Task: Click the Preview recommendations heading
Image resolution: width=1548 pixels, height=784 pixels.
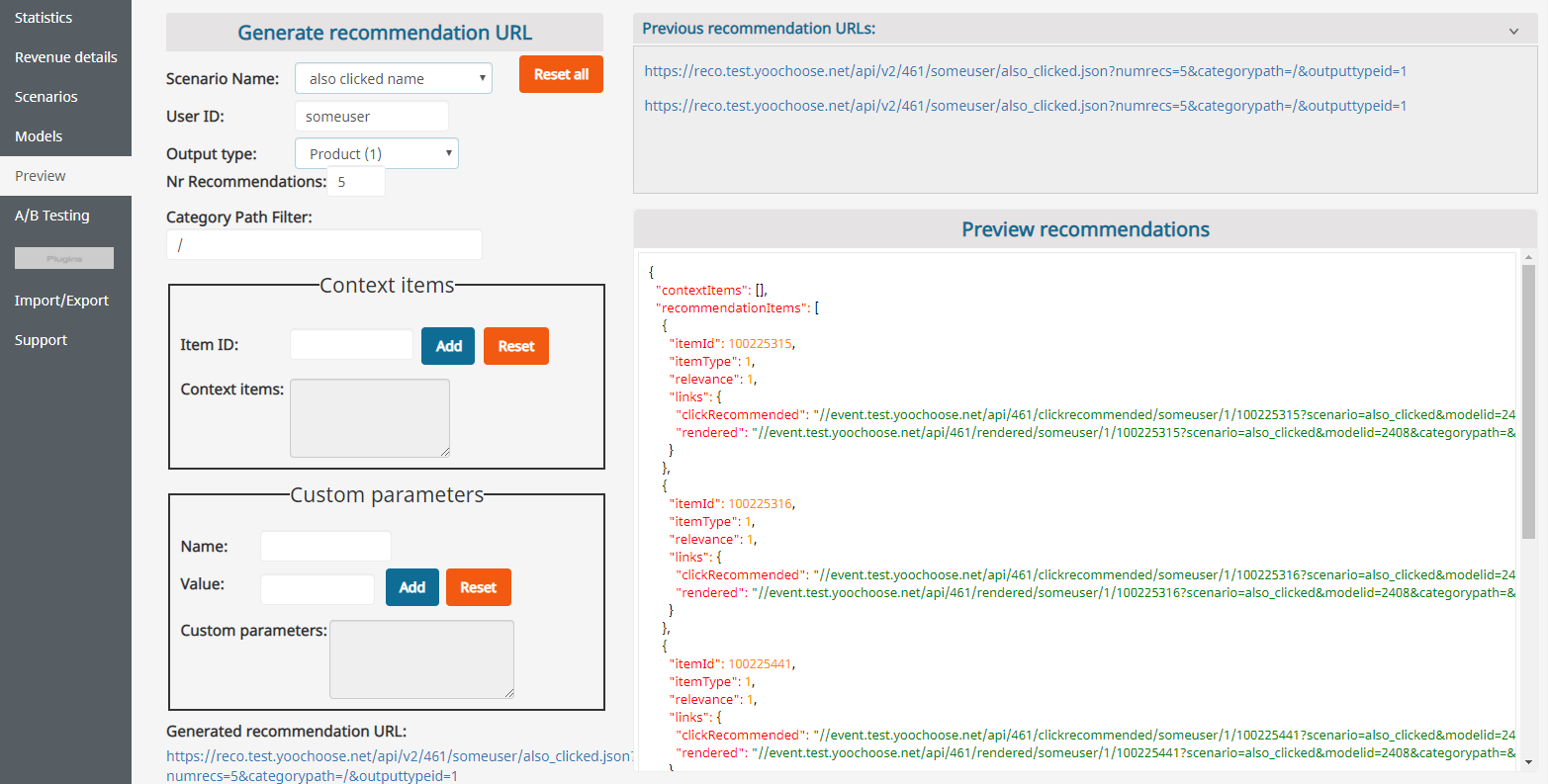Action: [x=1085, y=229]
